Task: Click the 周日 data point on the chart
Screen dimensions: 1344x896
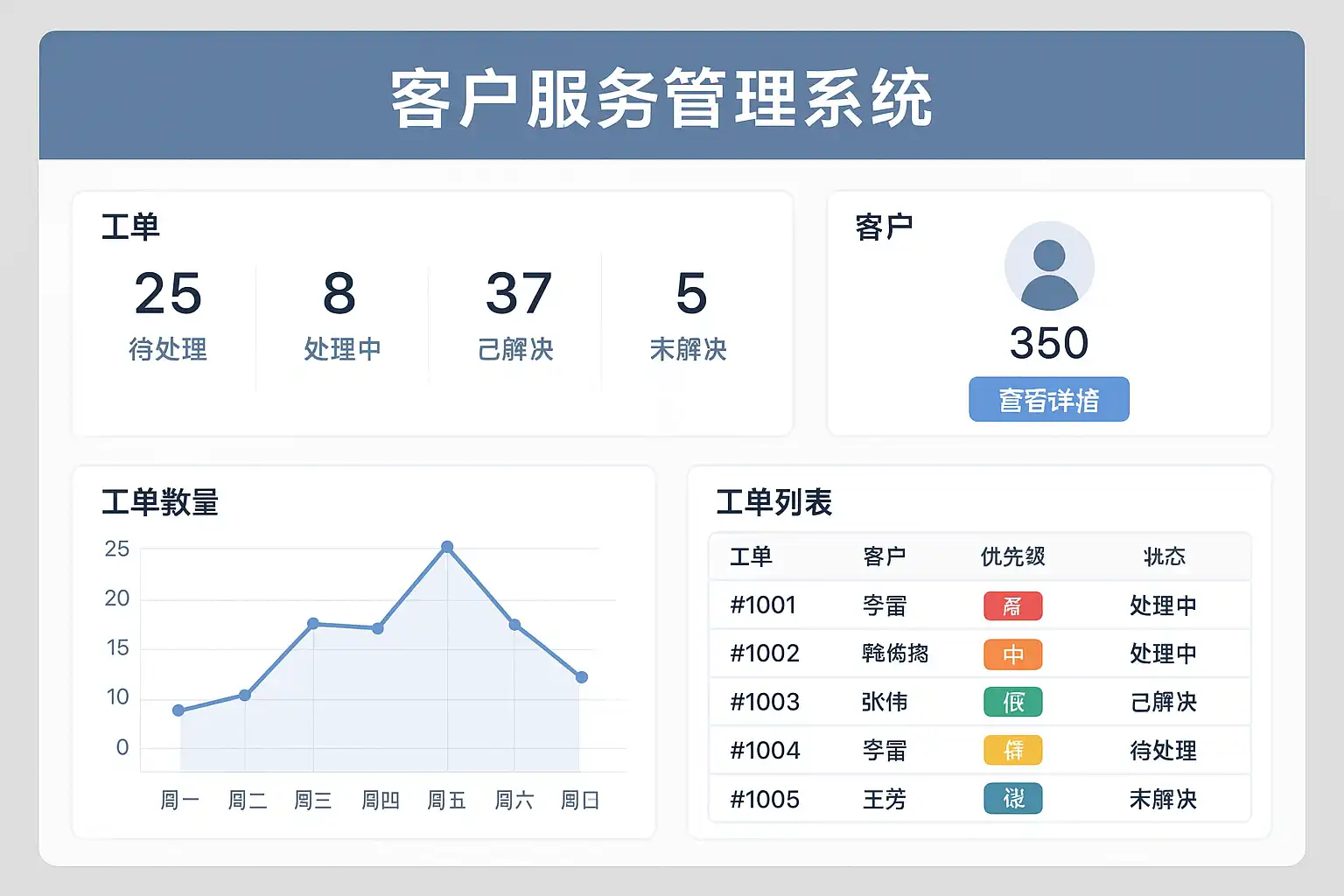Action: (582, 677)
